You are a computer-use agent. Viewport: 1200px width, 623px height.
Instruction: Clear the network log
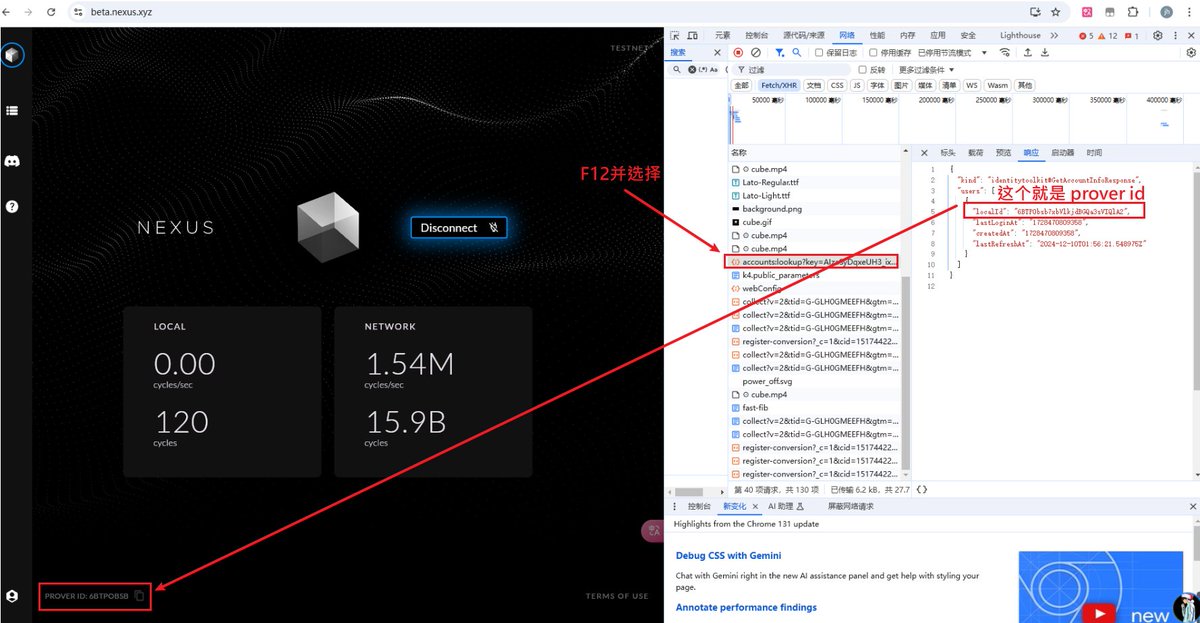[756, 52]
